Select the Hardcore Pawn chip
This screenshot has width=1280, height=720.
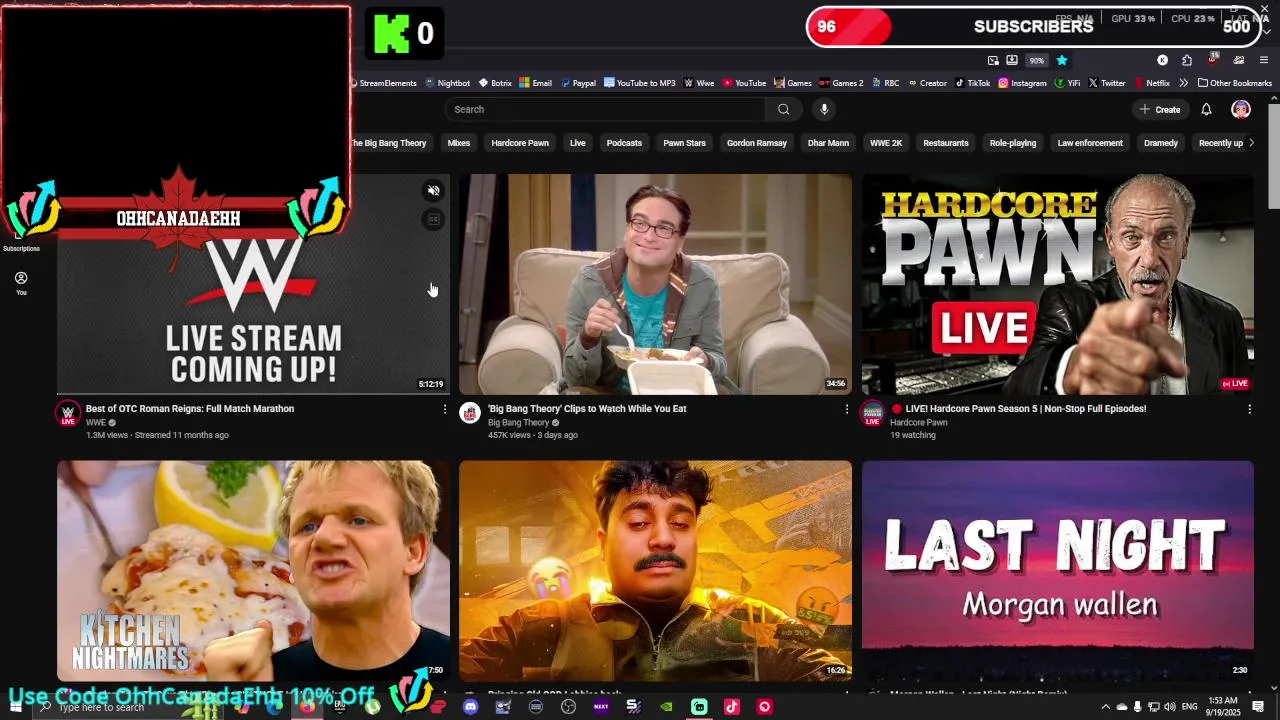(x=520, y=143)
